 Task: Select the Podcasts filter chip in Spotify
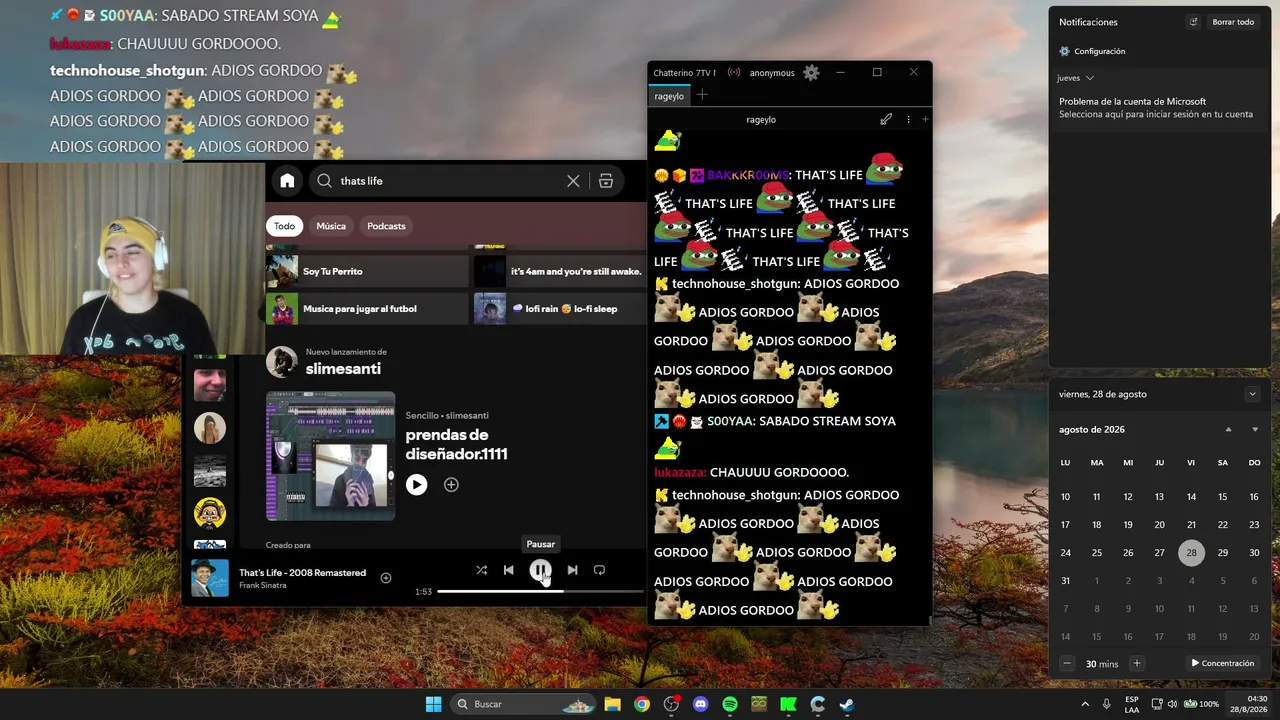[386, 226]
